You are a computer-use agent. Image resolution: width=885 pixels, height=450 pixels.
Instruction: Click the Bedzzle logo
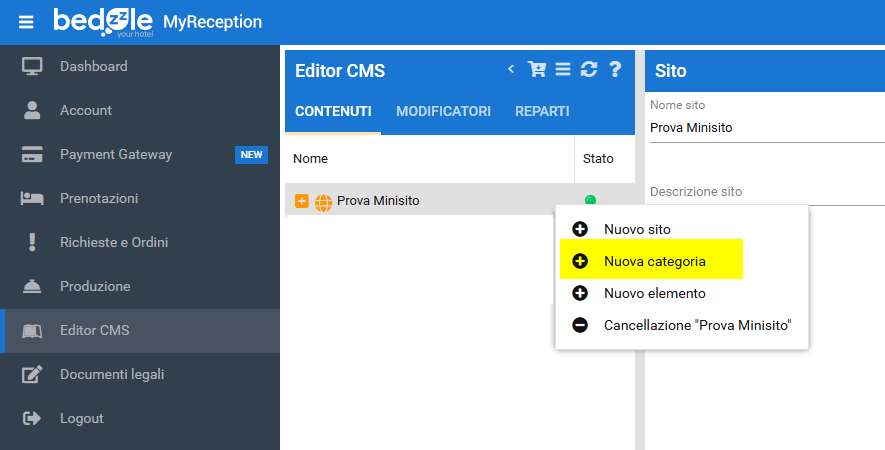104,21
